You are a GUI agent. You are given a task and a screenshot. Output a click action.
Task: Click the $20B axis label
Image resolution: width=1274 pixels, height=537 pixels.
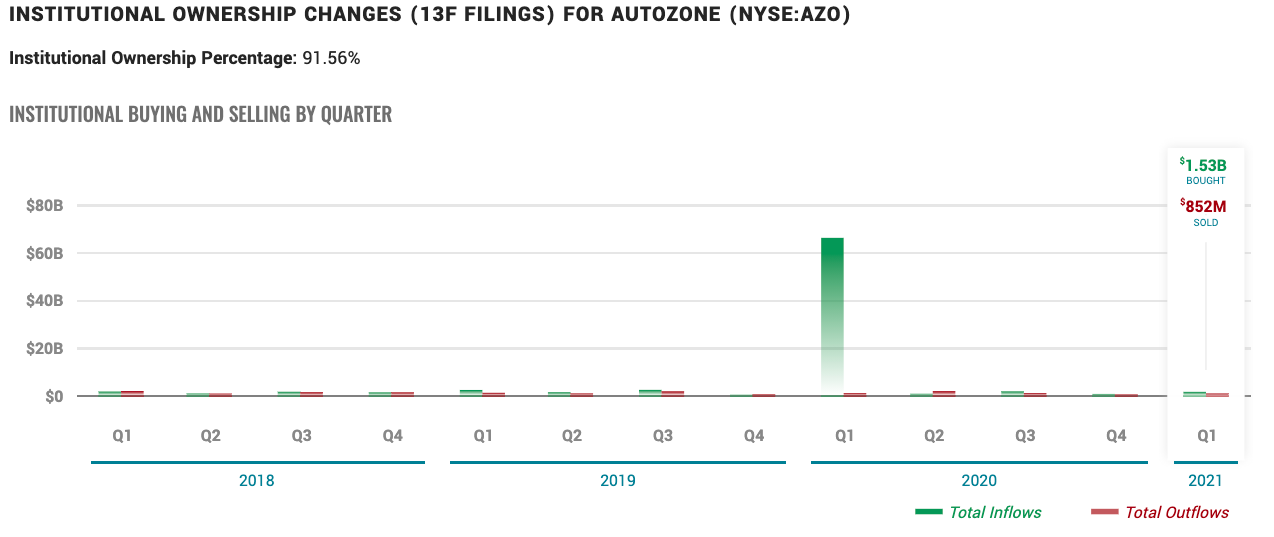coord(45,349)
